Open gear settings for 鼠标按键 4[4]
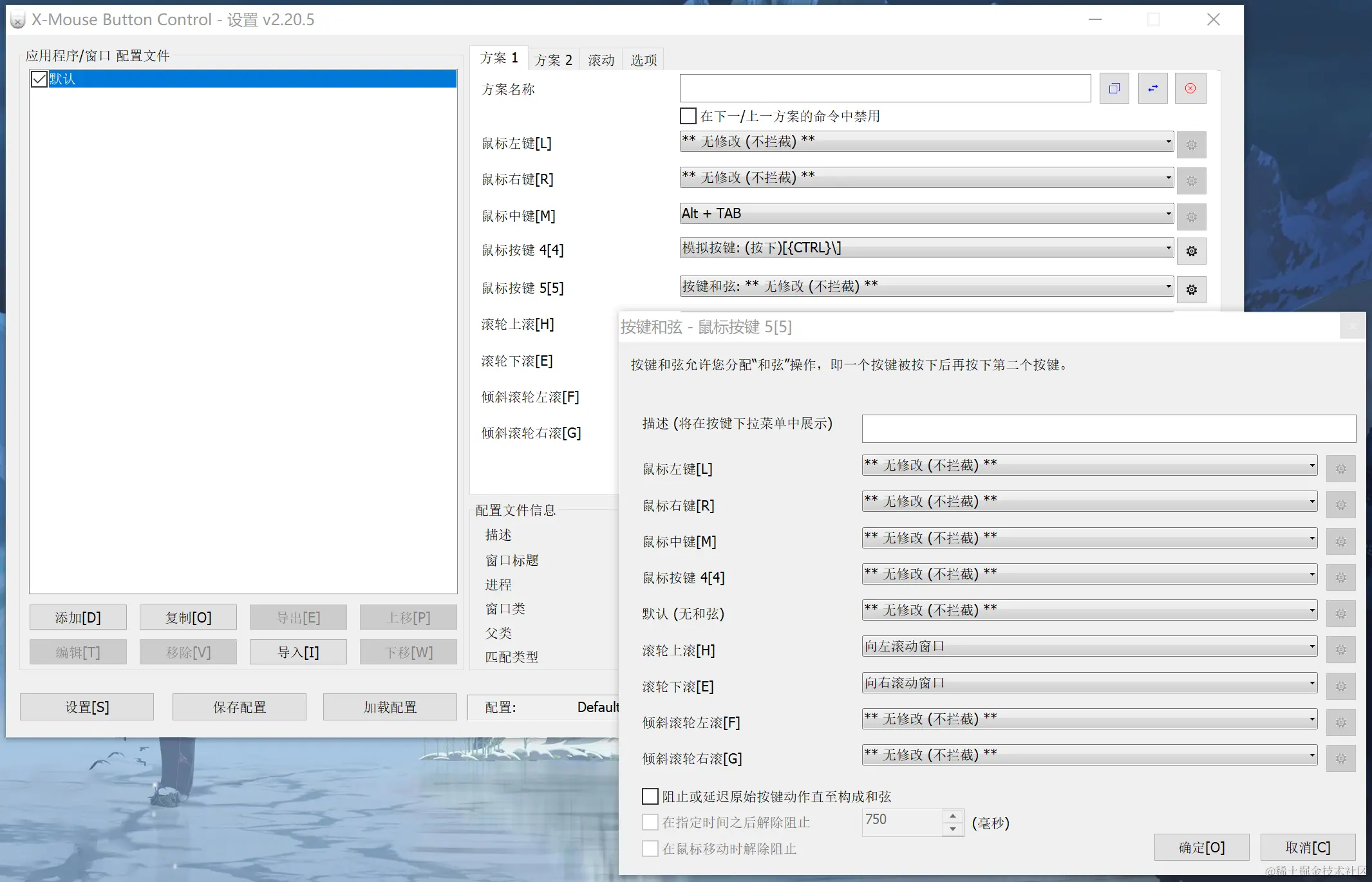This screenshot has height=882, width=1372. coord(1192,251)
